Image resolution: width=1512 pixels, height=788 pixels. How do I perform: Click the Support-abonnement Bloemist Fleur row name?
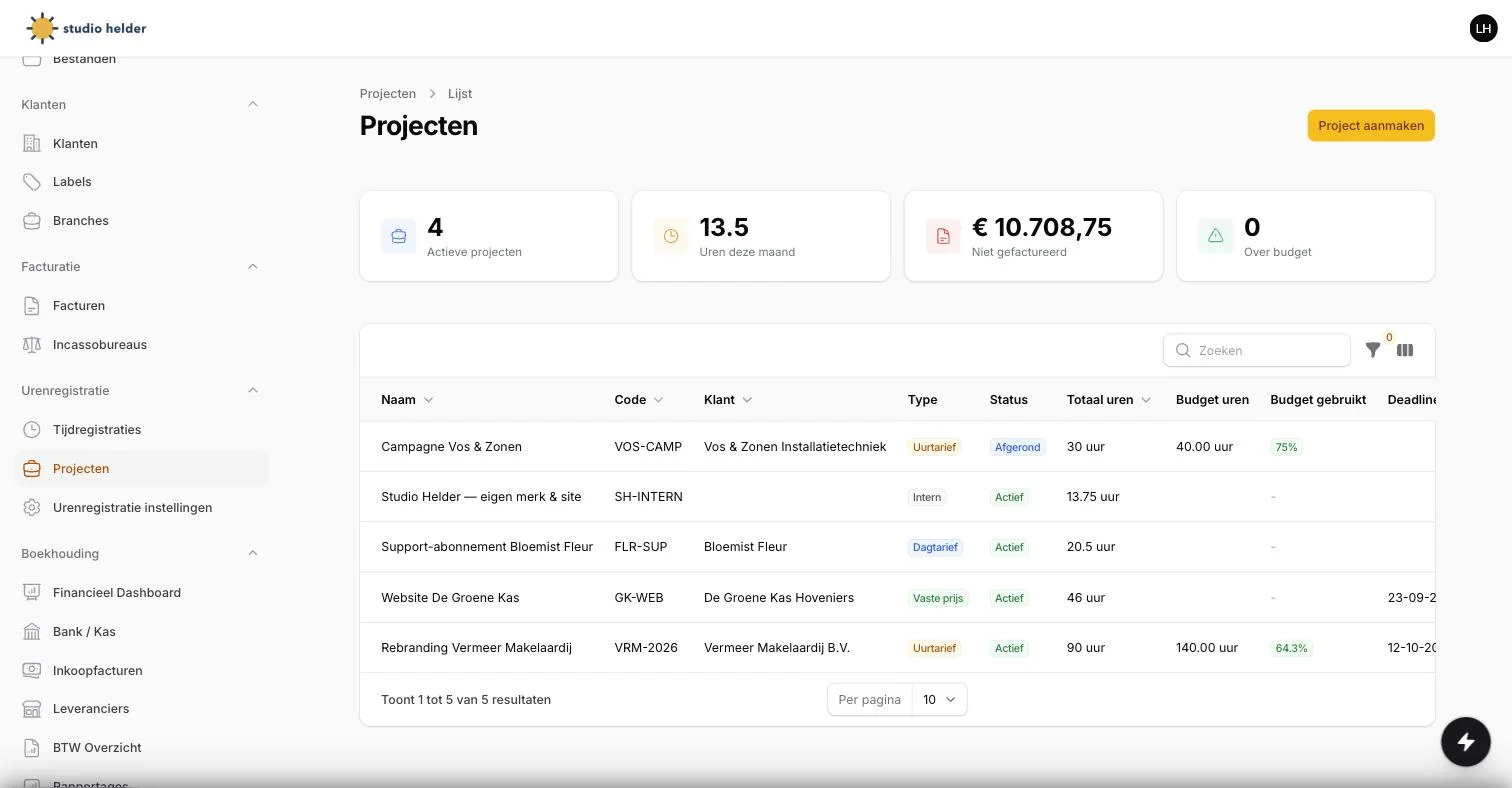coord(487,547)
